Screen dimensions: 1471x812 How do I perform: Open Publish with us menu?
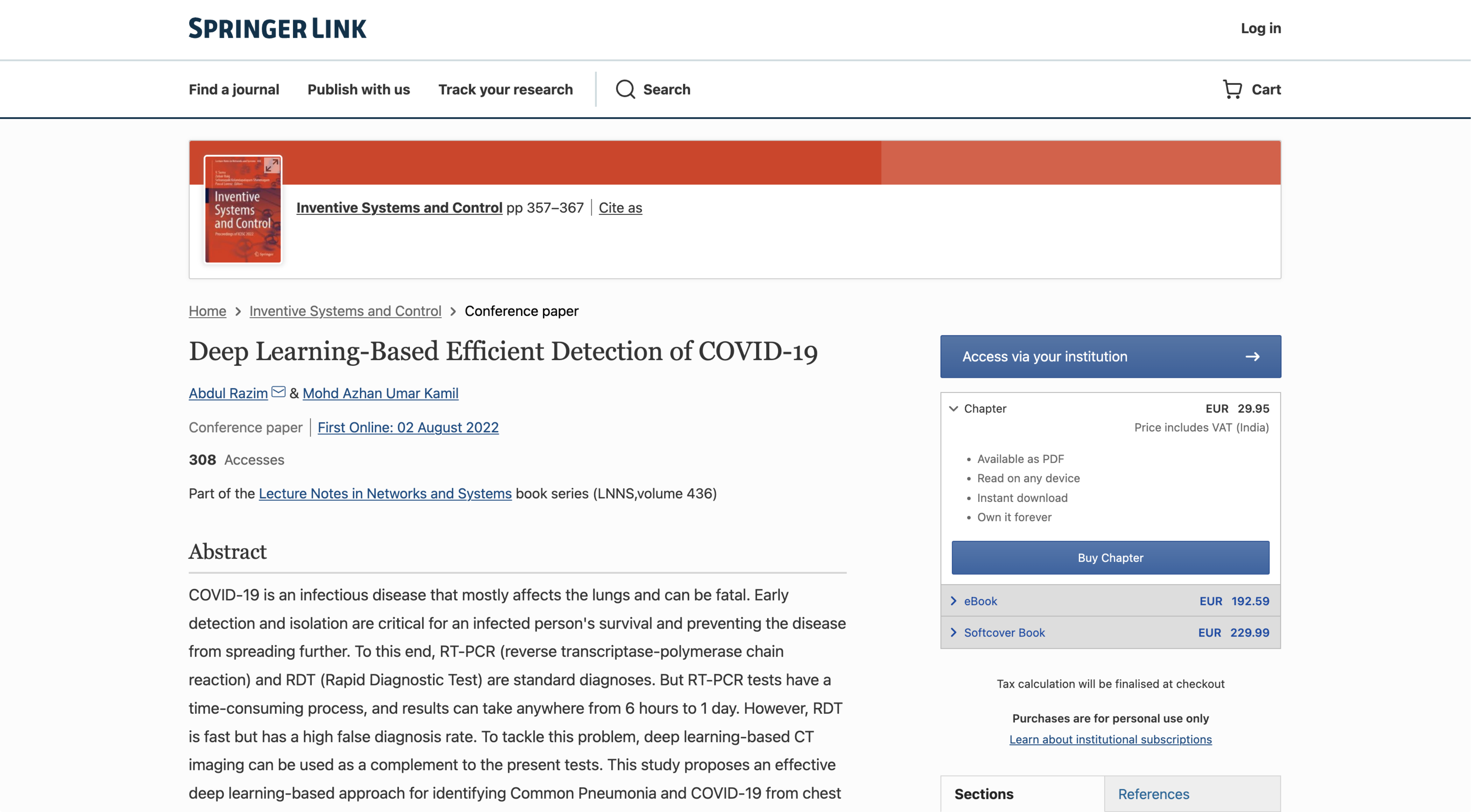(358, 90)
